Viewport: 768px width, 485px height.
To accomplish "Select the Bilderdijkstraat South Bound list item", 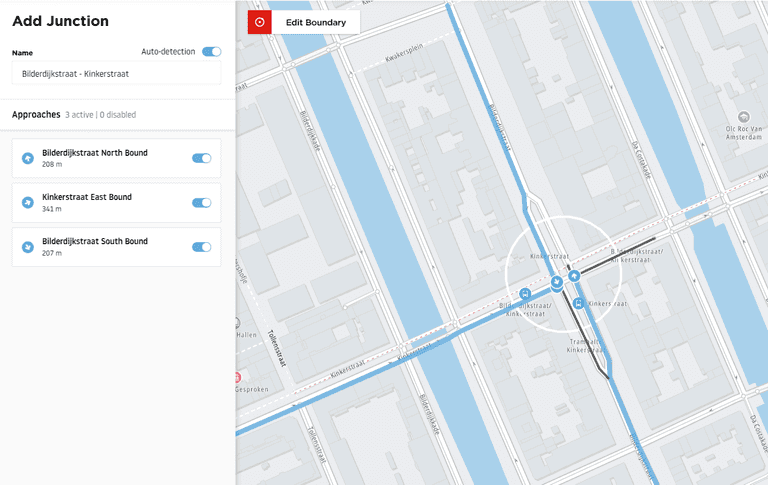I will point(100,247).
